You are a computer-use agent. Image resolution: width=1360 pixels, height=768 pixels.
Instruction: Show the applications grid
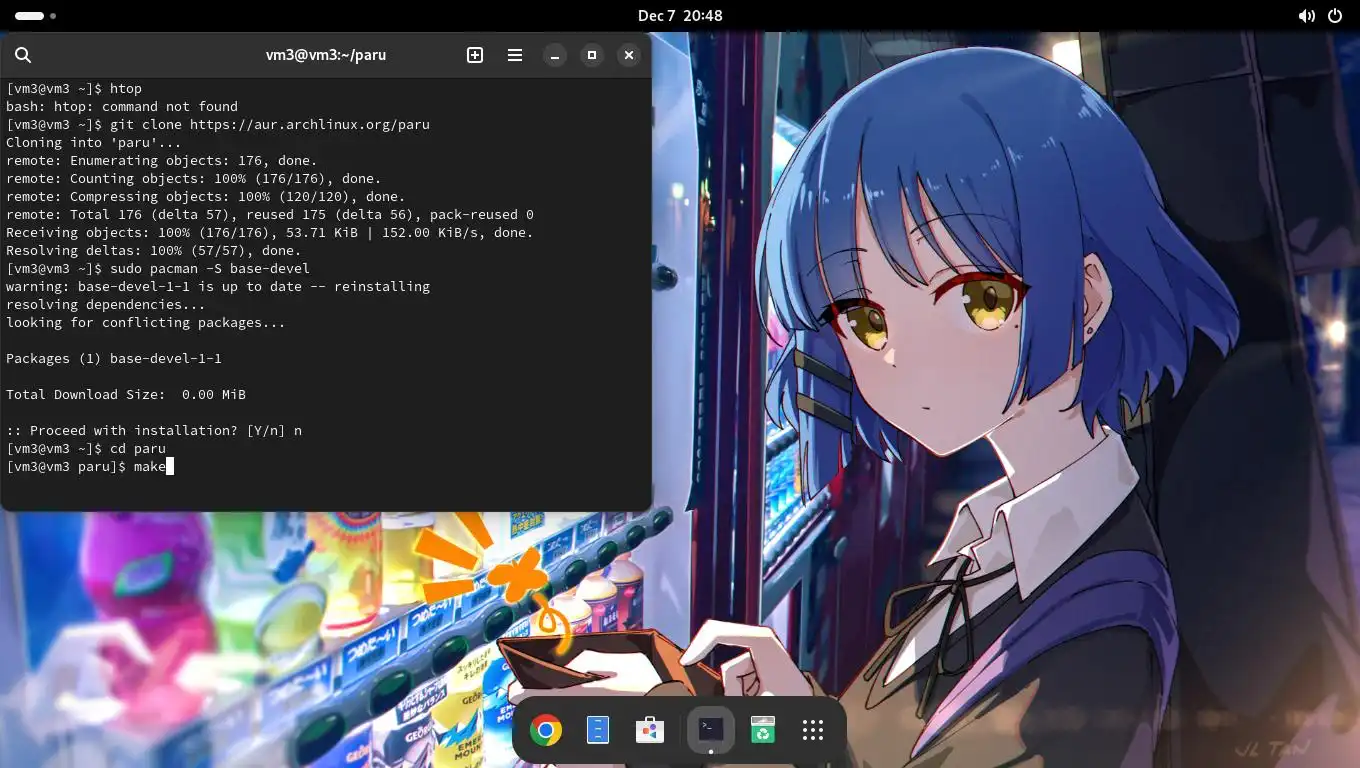pyautogui.click(x=813, y=730)
